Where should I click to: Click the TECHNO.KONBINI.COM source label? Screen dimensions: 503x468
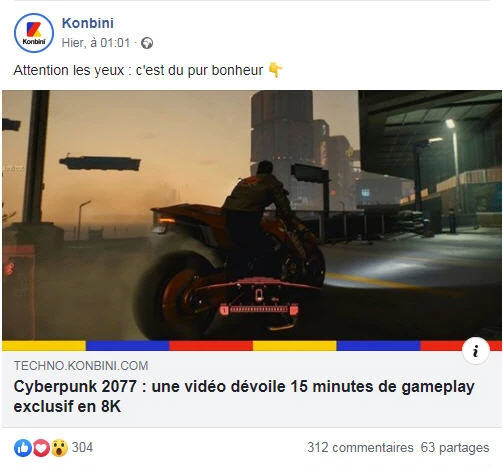tap(81, 366)
